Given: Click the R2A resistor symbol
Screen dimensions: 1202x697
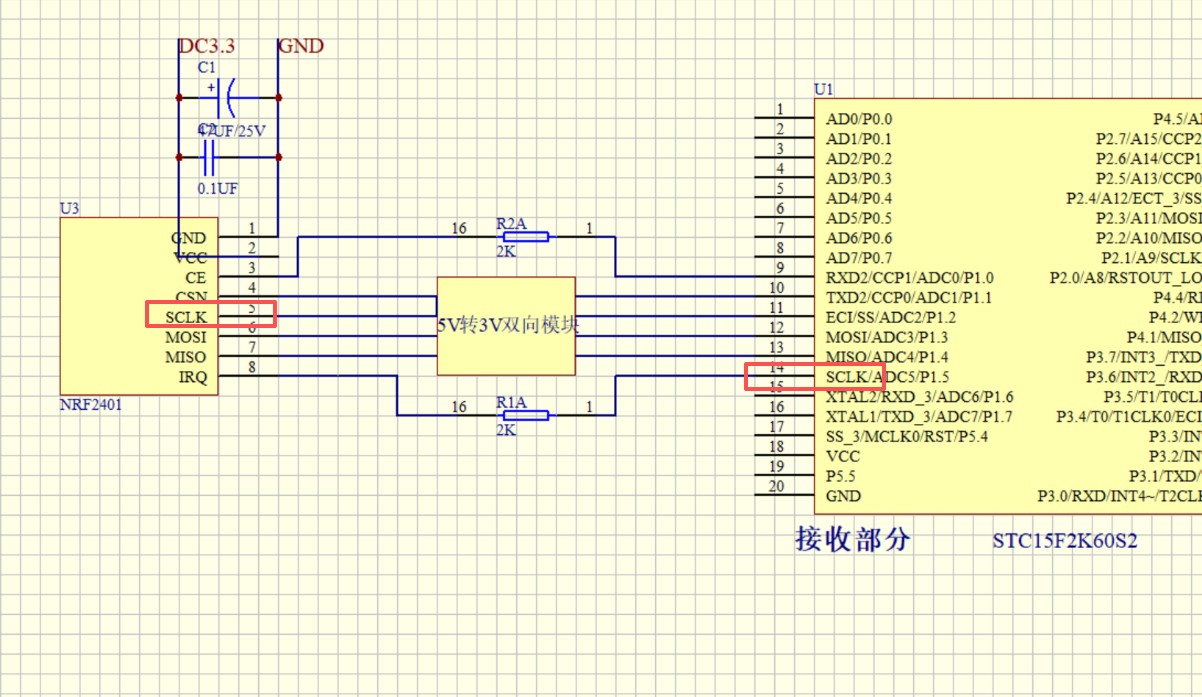Looking at the screenshot, I should pyautogui.click(x=525, y=237).
